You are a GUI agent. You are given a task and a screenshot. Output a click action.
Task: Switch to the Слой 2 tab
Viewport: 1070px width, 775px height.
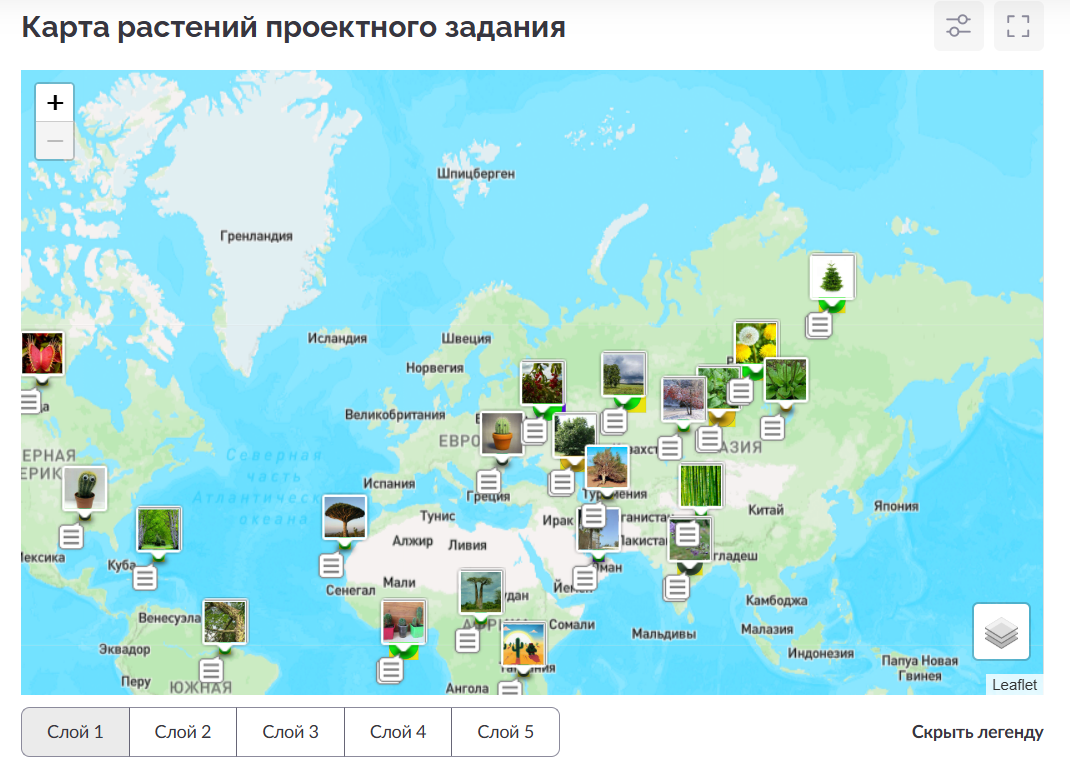[x=183, y=732]
